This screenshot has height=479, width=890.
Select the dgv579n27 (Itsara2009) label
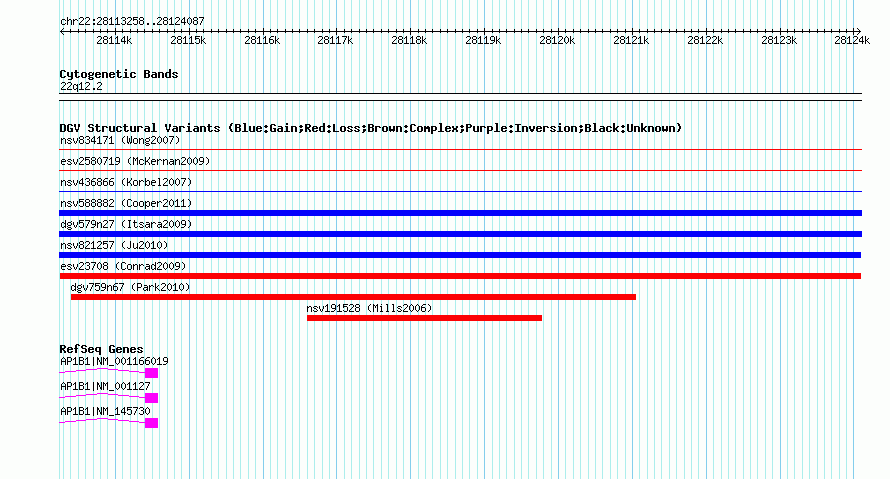(126, 224)
